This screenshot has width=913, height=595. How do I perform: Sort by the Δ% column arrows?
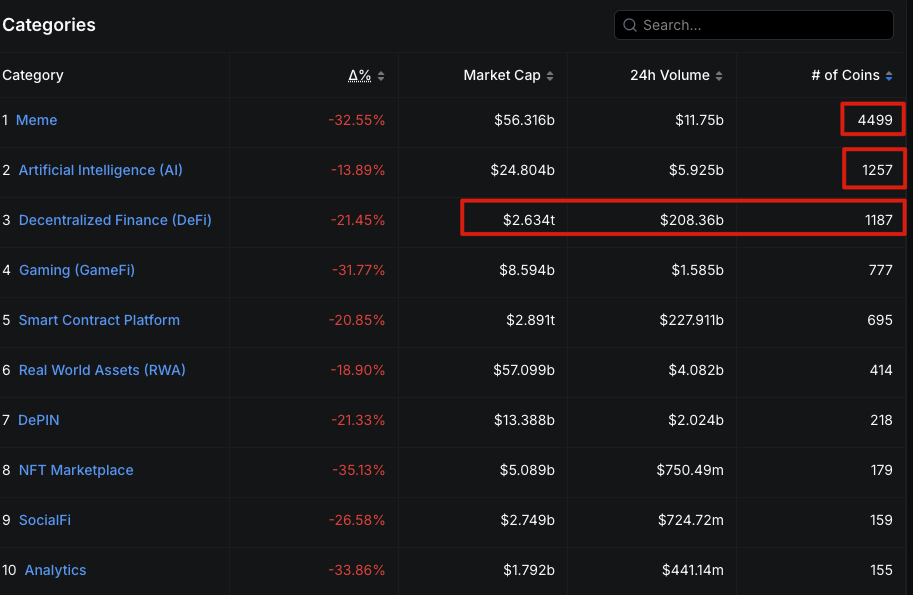tap(381, 76)
